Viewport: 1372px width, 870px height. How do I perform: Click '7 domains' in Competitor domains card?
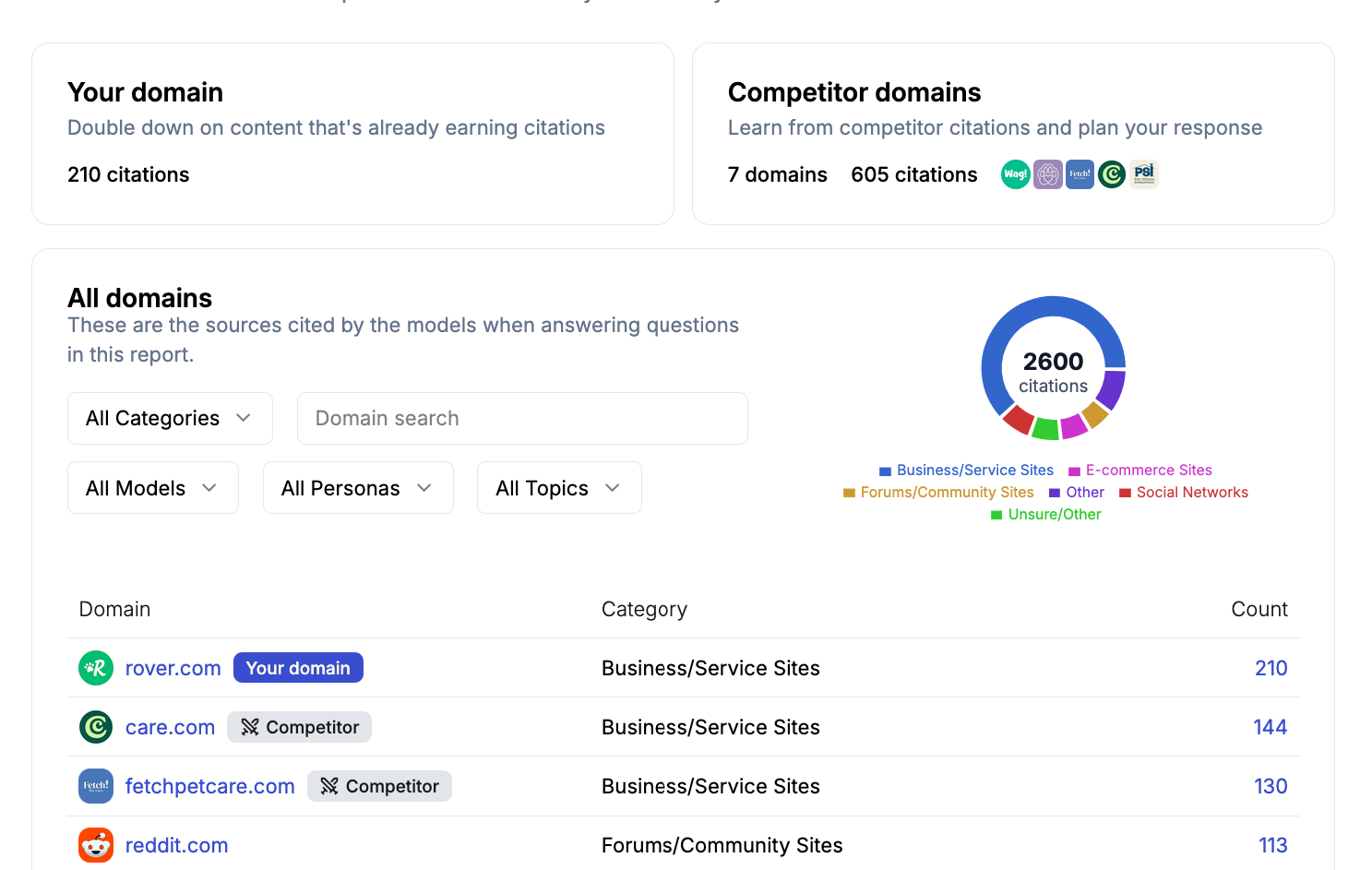click(x=778, y=174)
